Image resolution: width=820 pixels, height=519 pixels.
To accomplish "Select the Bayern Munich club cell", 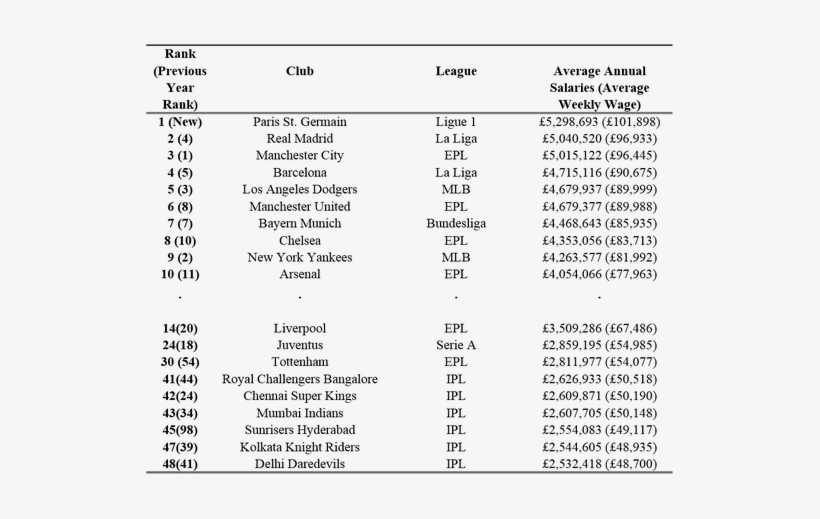I will pos(299,224).
